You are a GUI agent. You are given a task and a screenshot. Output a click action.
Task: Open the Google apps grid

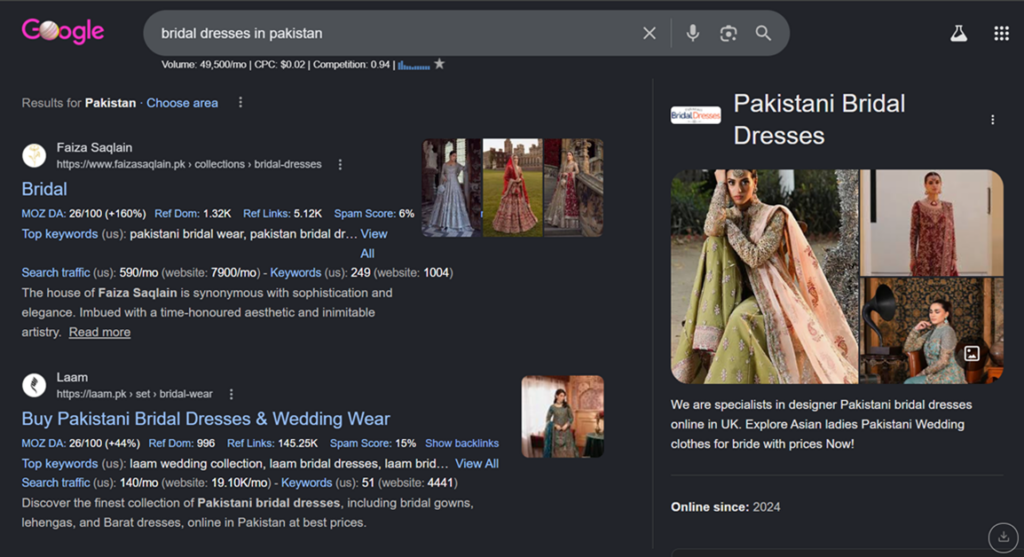(x=1001, y=33)
